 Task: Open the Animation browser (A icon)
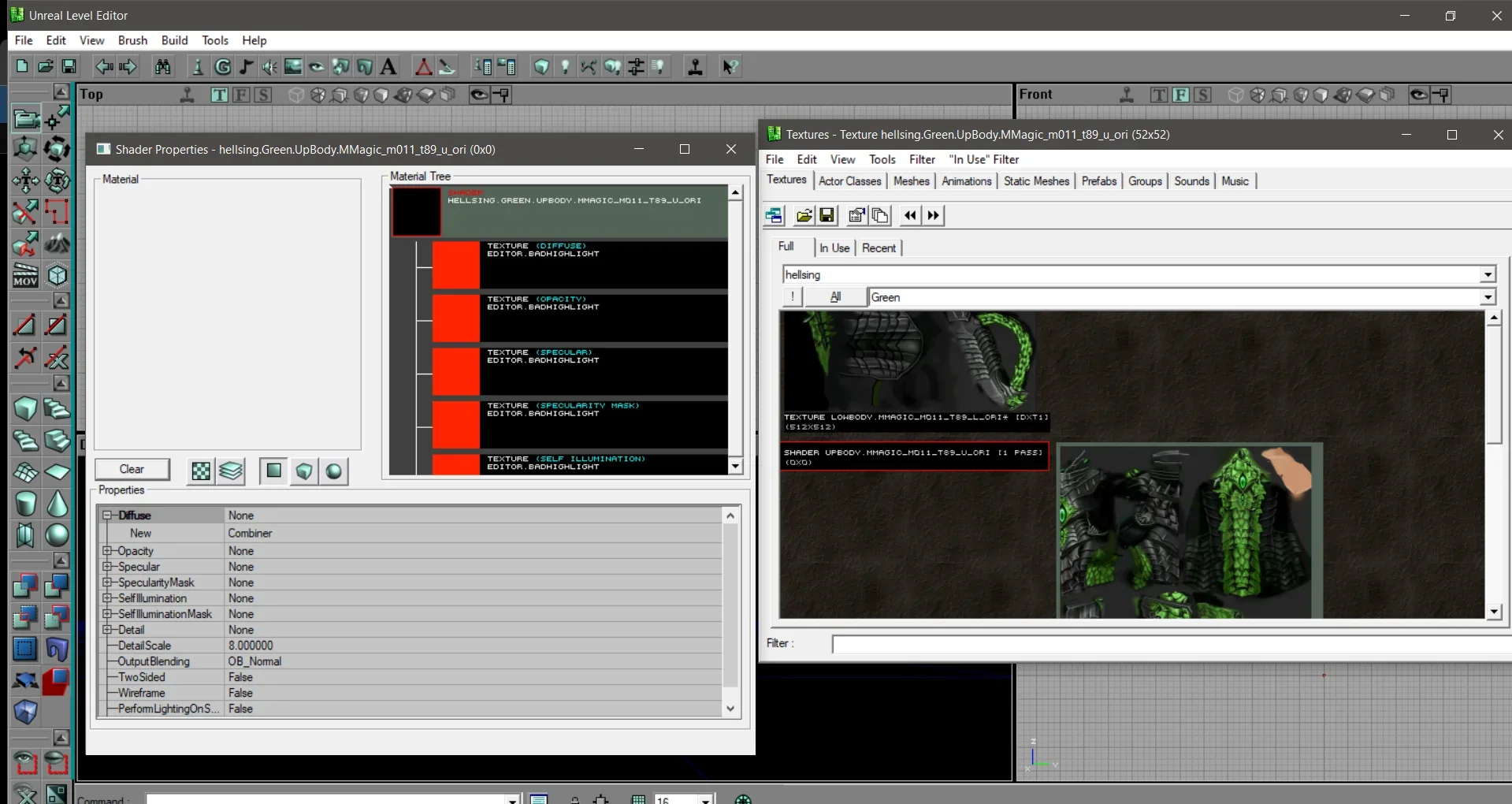coord(388,67)
